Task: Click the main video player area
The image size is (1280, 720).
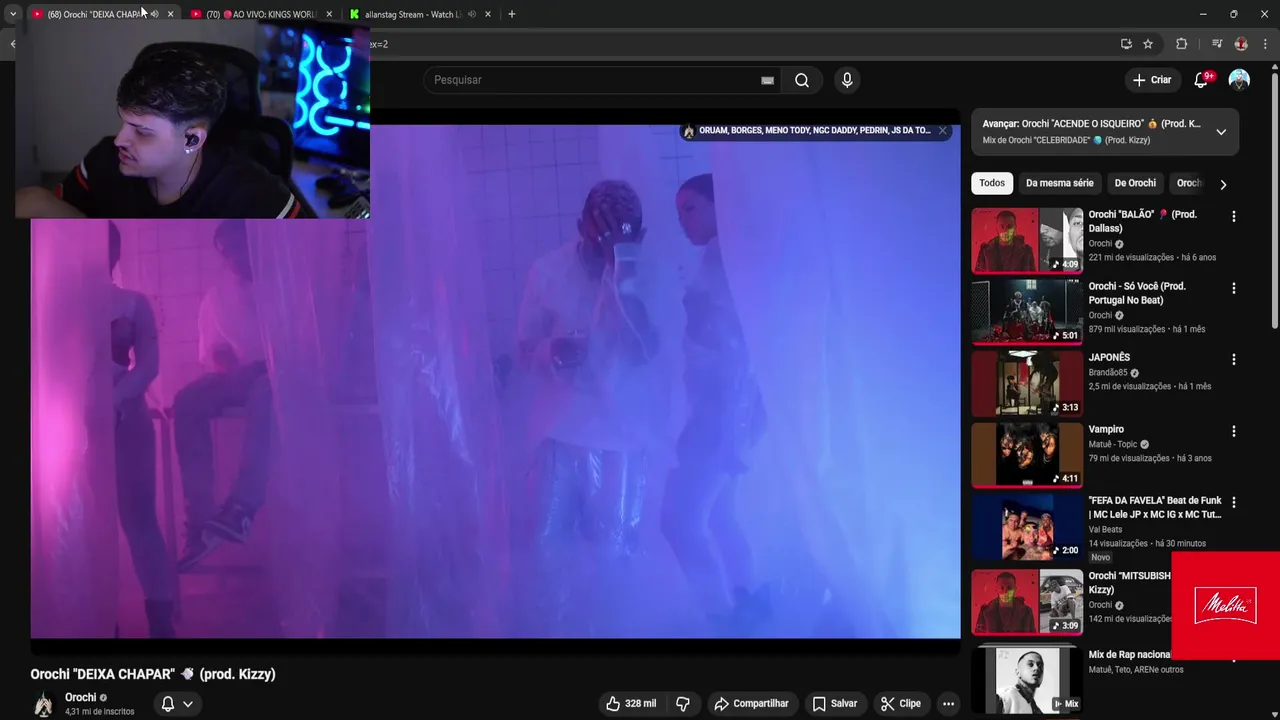Action: coord(495,380)
